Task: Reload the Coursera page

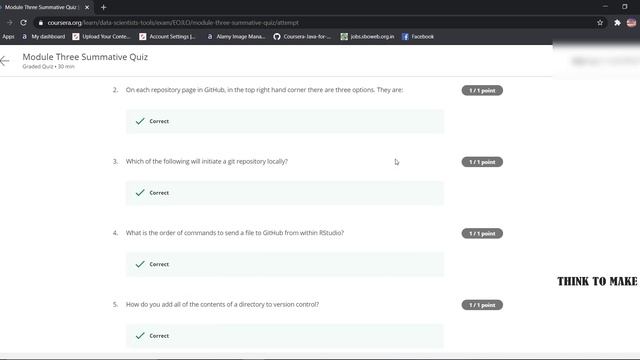Action: (x=23, y=23)
